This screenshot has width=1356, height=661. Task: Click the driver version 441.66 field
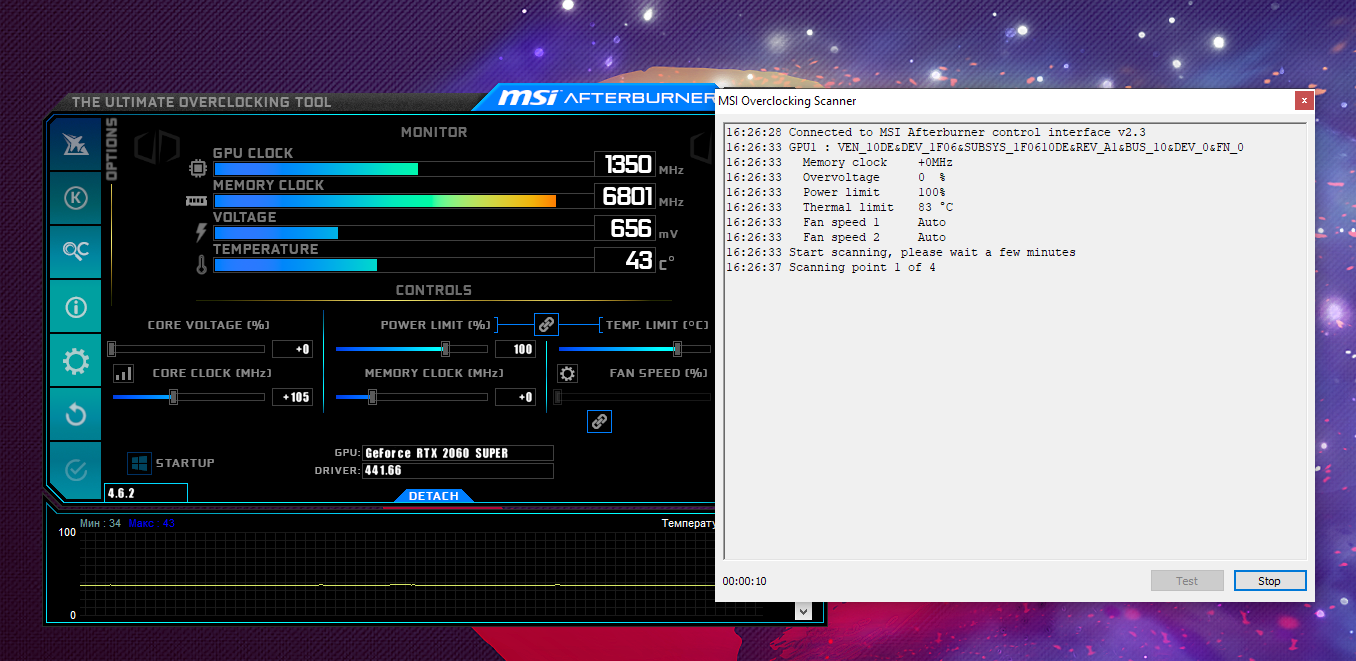(458, 471)
